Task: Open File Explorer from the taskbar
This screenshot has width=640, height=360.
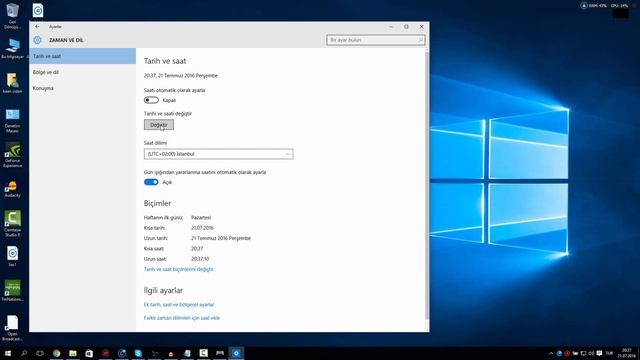Action: 73,353
